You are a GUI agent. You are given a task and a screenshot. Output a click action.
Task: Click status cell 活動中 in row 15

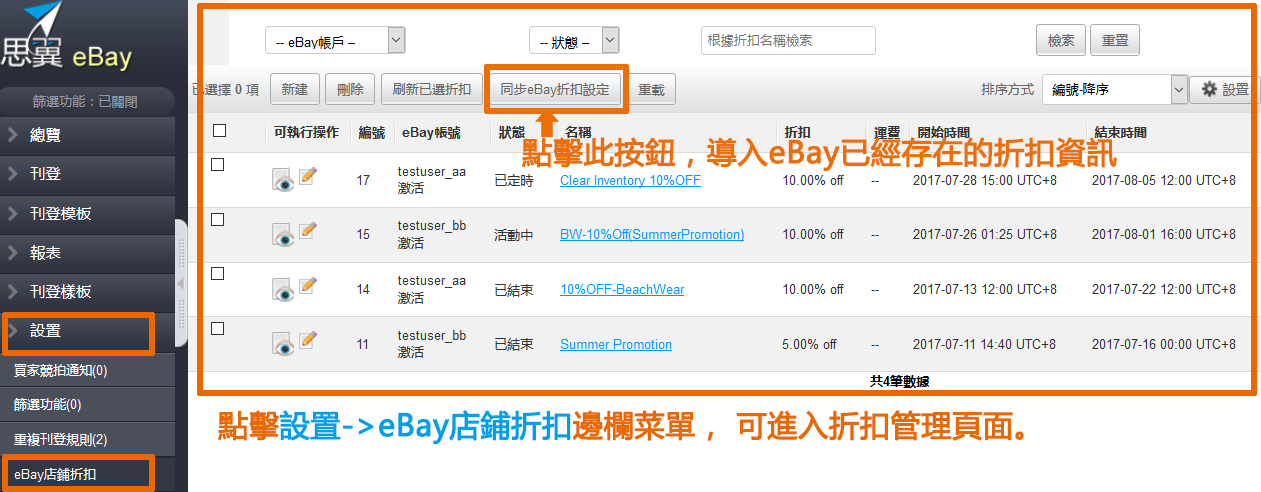[x=514, y=235]
